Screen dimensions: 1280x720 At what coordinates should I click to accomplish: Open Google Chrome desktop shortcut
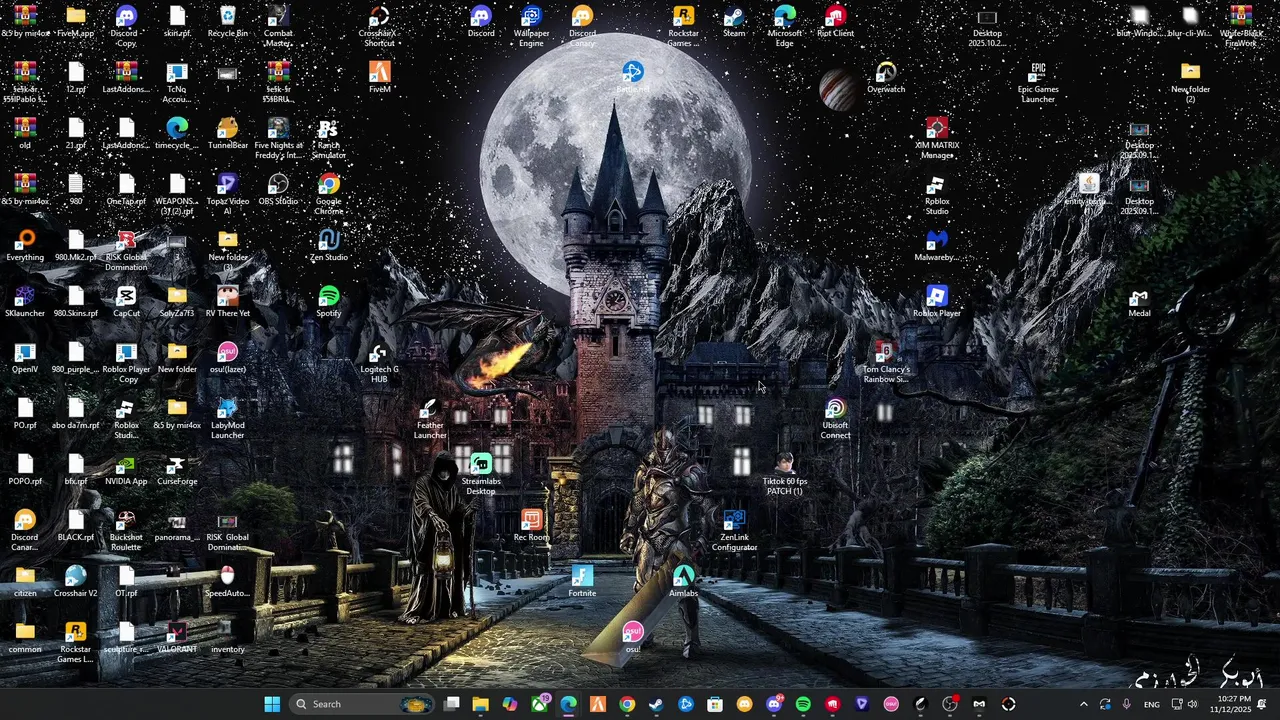[x=329, y=194]
